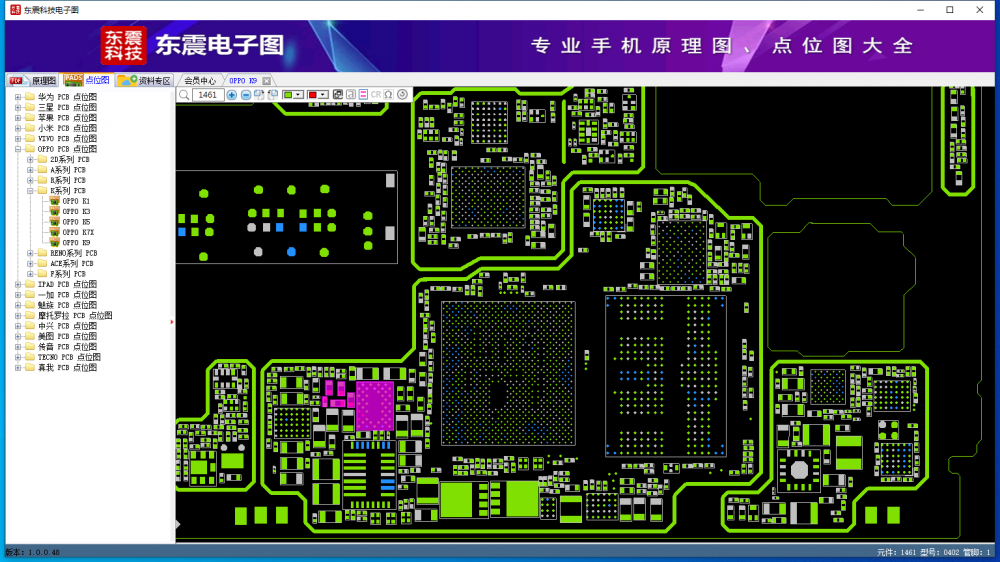Click the Omega (Ω) resistance icon

(388, 95)
